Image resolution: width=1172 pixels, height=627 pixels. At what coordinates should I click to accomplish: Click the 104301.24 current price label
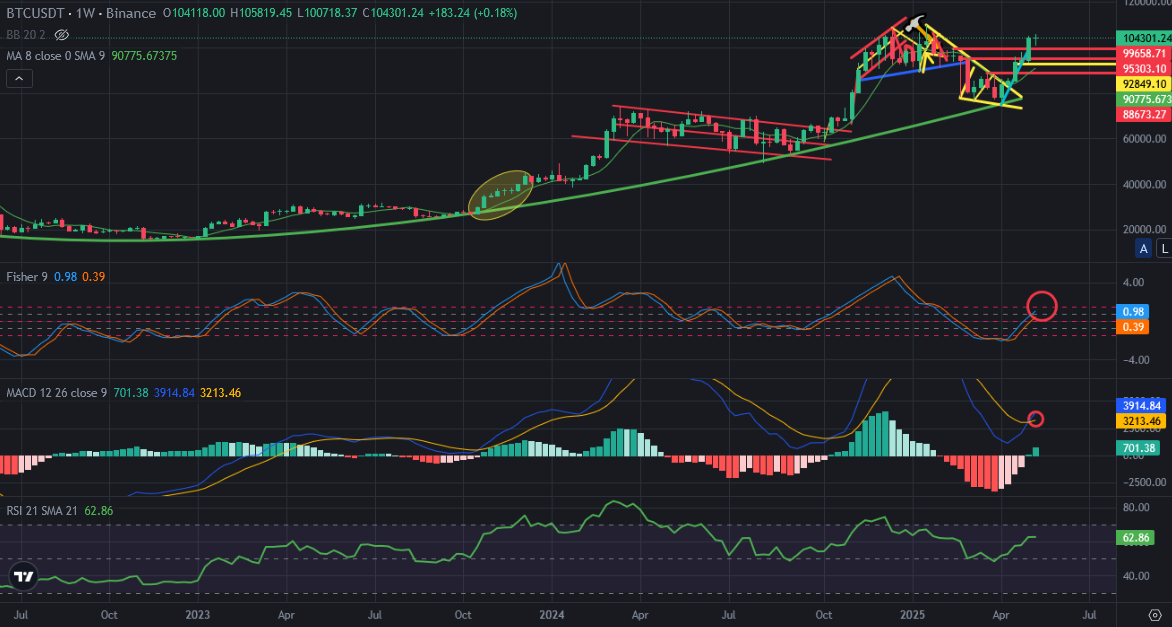1141,38
